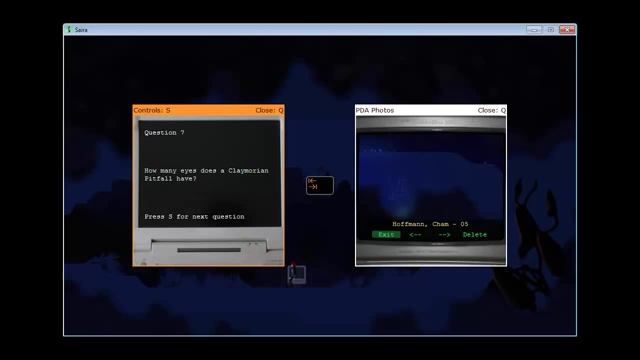Click the 'Controls: S' label on terminal header

click(152, 110)
